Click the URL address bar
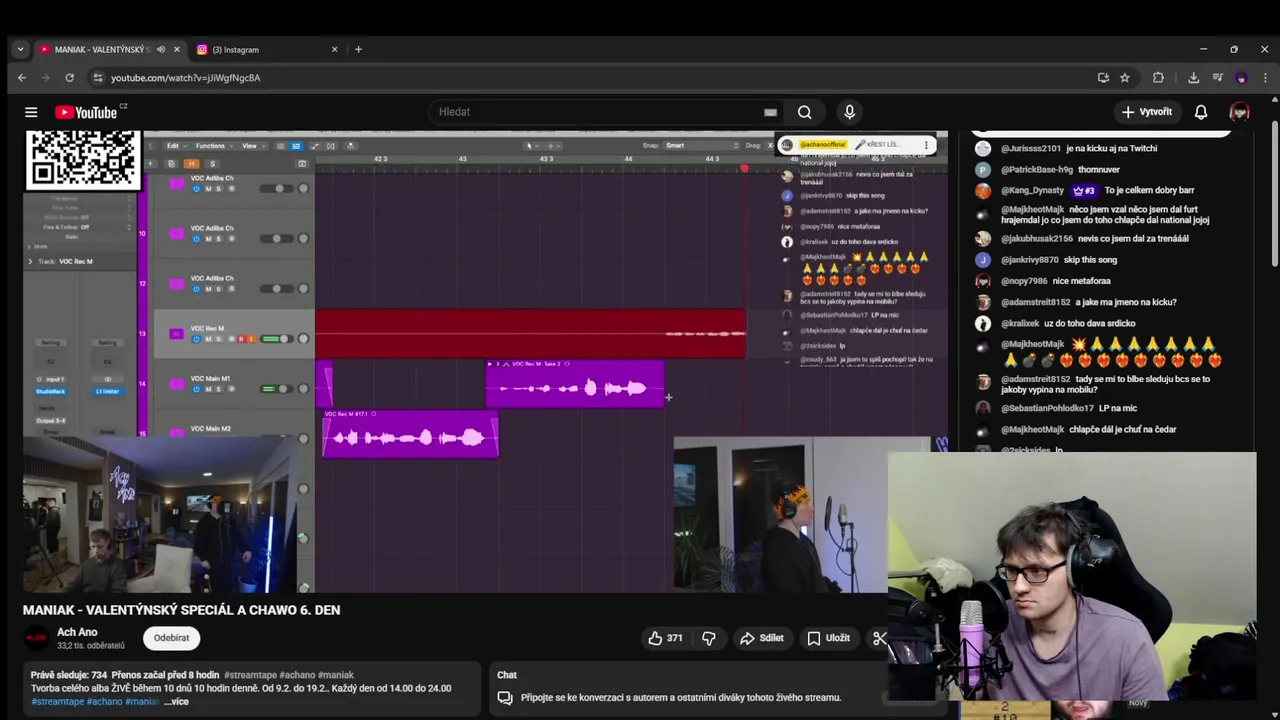The image size is (1280, 720). (600, 78)
